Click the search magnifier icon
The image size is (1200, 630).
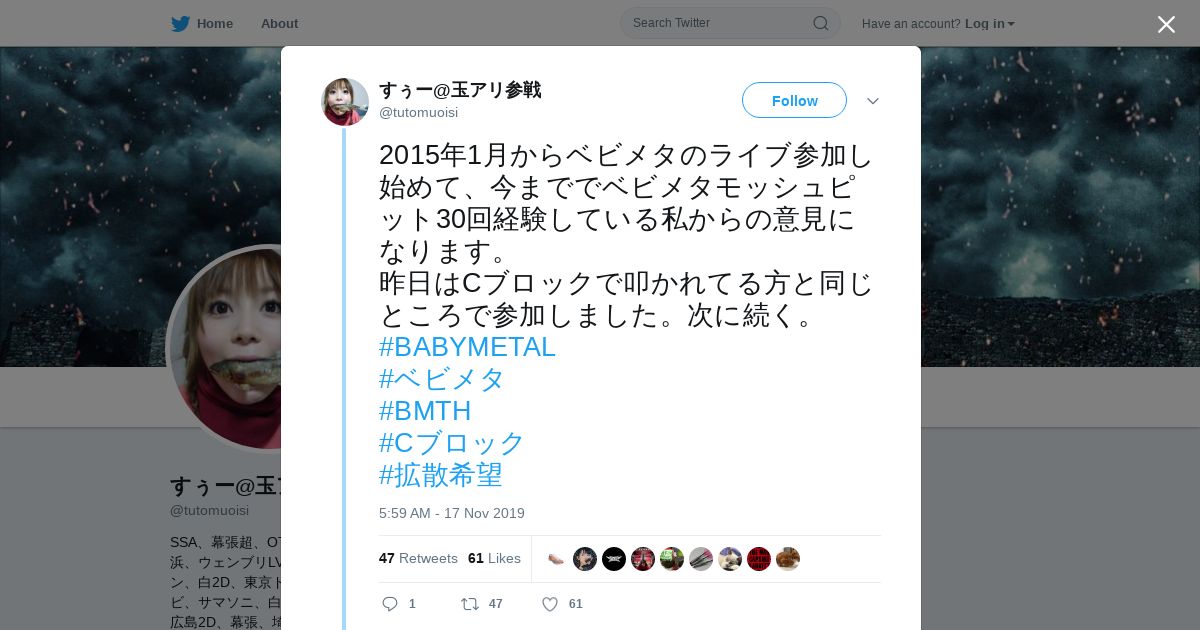pos(820,23)
